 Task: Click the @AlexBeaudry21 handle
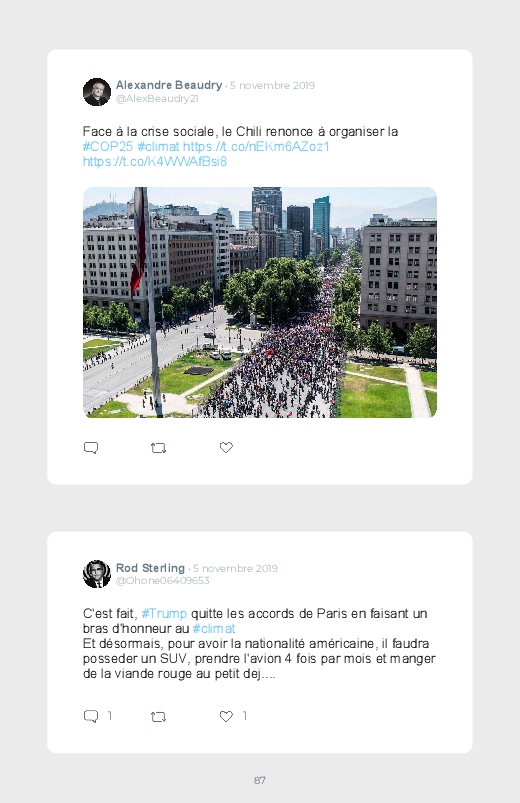tap(157, 98)
